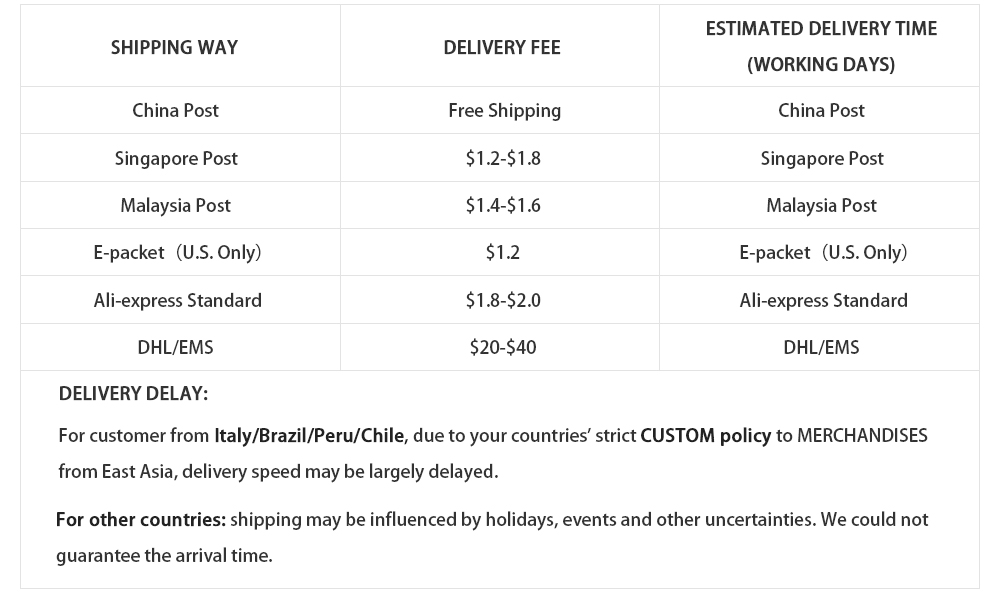Click the bold CUSTOM policy text

point(706,436)
